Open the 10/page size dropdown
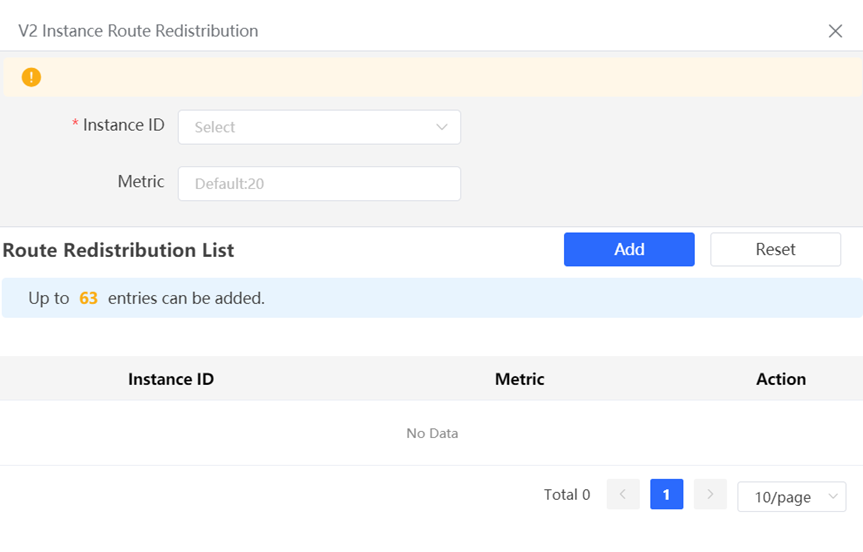Image resolution: width=863 pixels, height=552 pixels. (791, 497)
